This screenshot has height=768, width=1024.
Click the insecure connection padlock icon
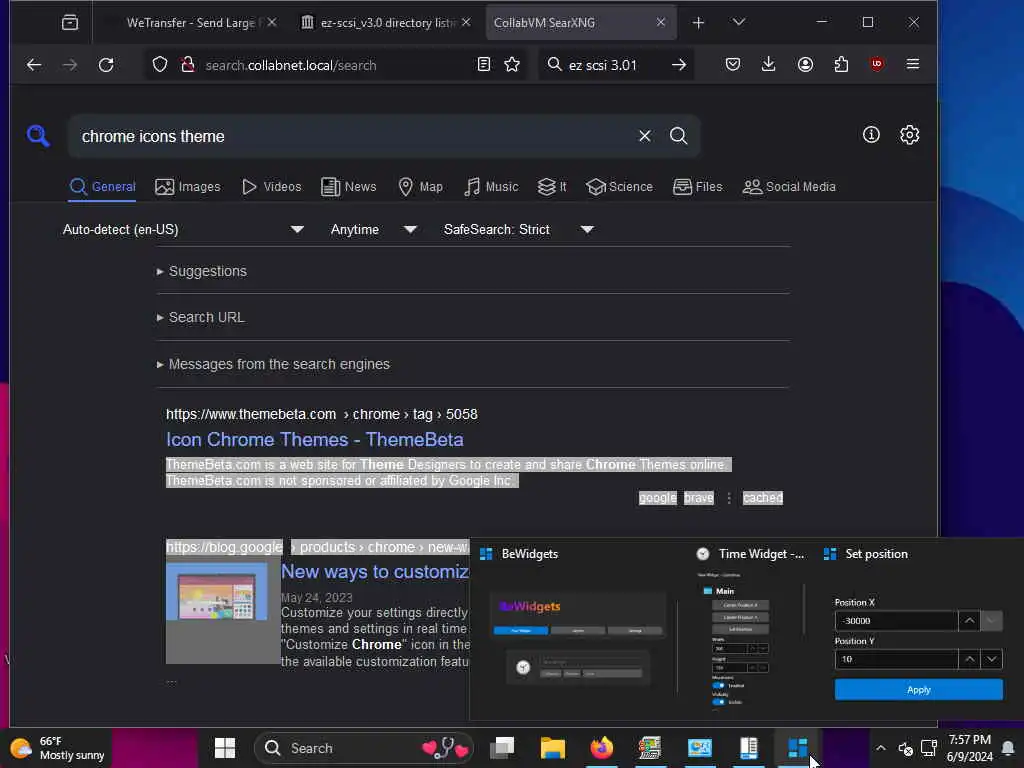[188, 65]
